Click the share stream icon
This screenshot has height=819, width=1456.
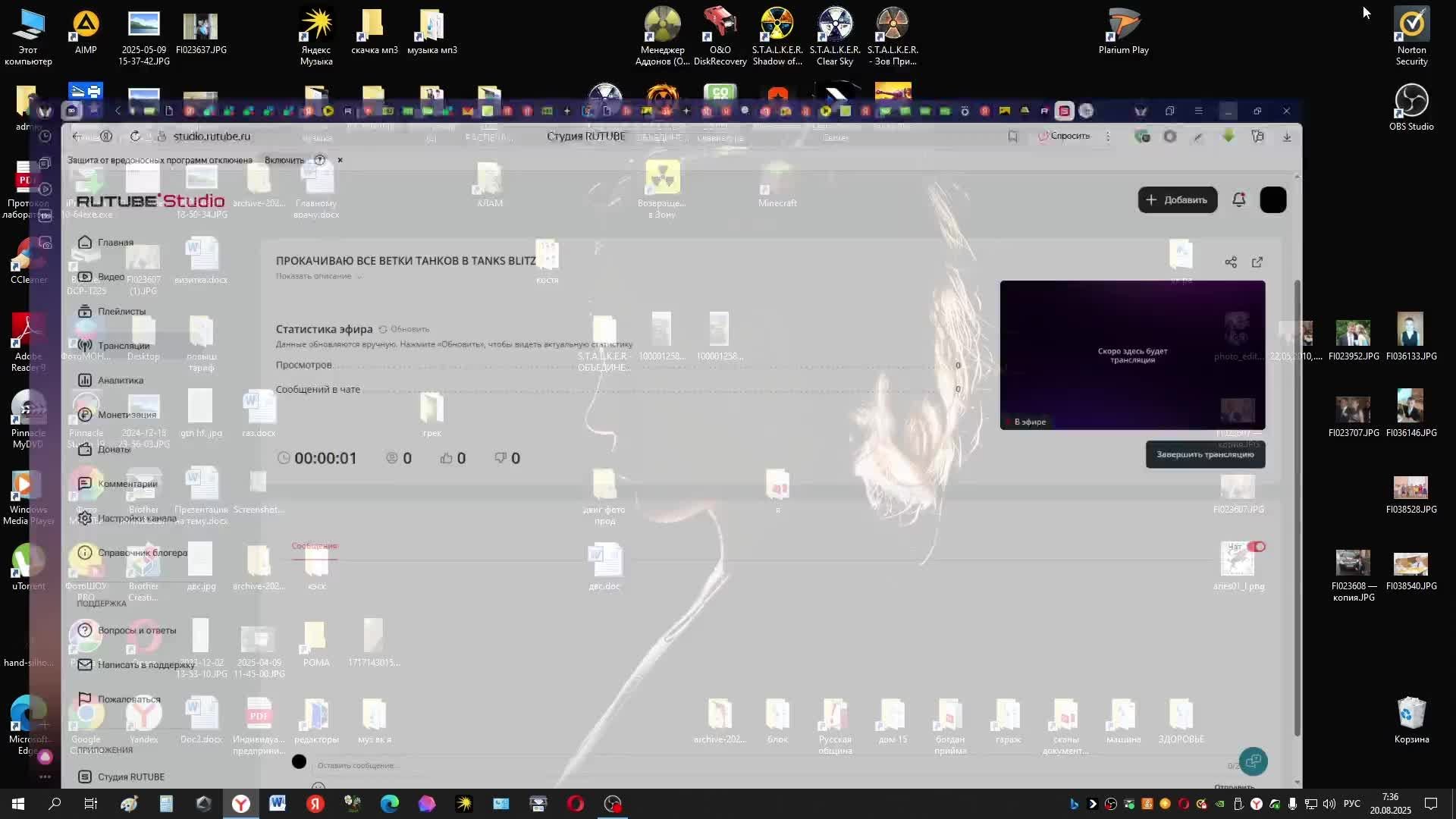(1230, 262)
